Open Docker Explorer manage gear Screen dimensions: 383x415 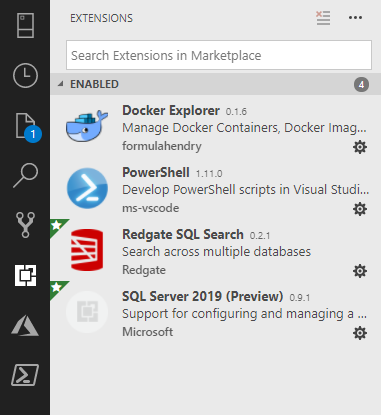tap(360, 147)
